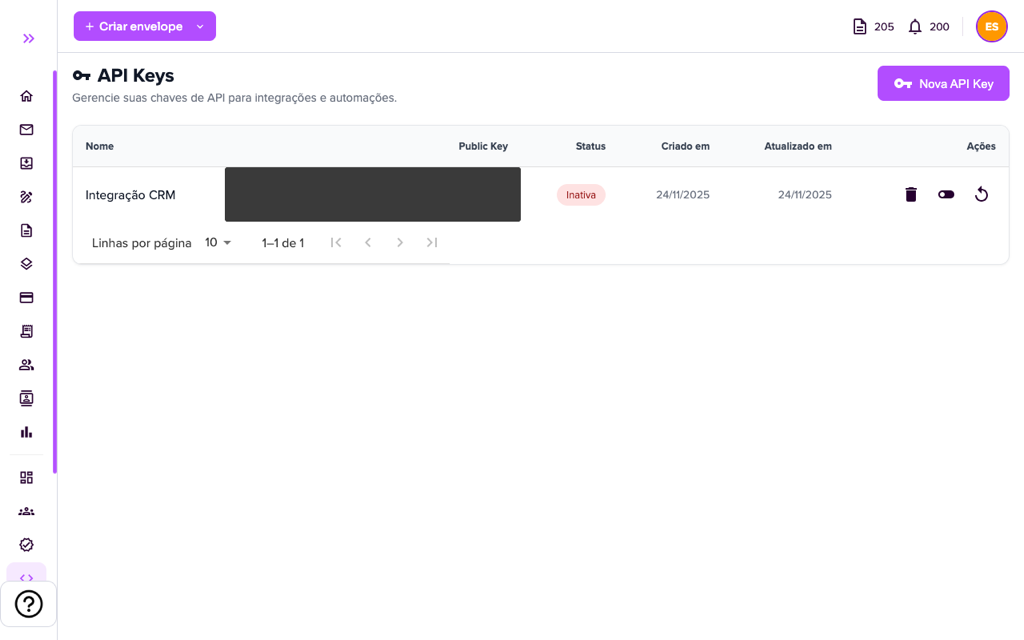Open the notifications bell showing 200
The height and width of the screenshot is (640, 1024).
(x=929, y=27)
